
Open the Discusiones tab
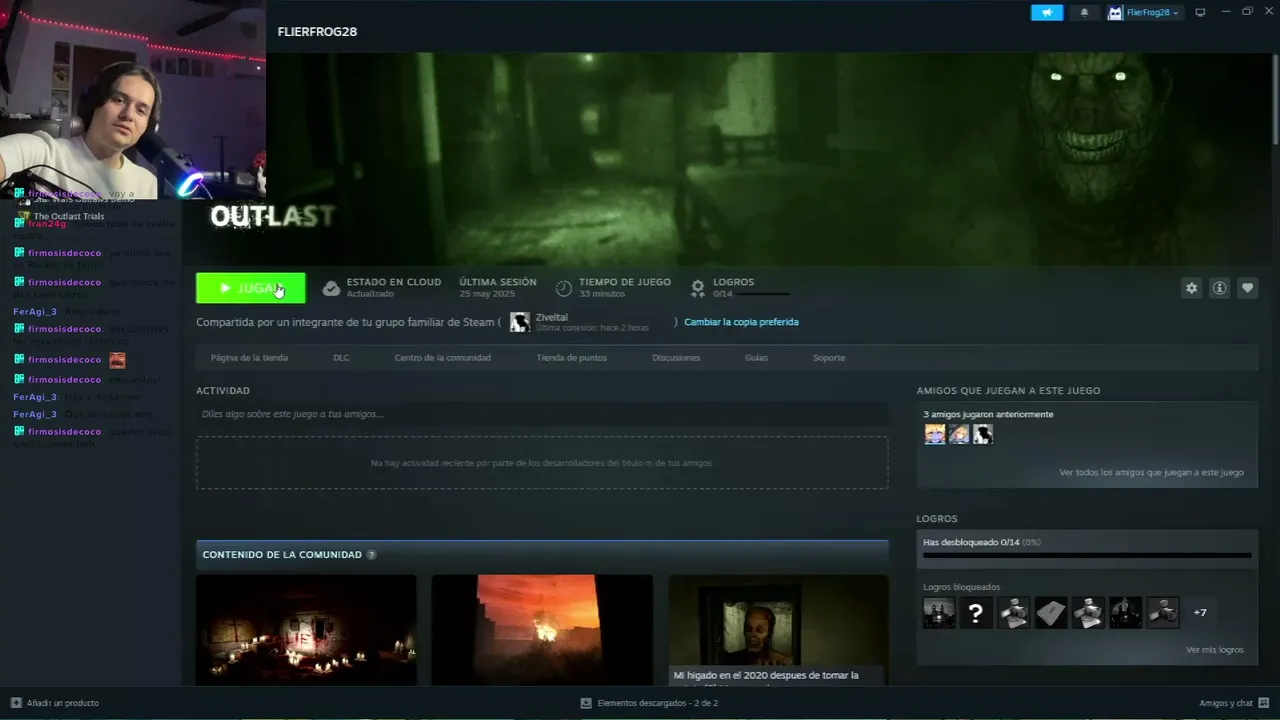676,358
